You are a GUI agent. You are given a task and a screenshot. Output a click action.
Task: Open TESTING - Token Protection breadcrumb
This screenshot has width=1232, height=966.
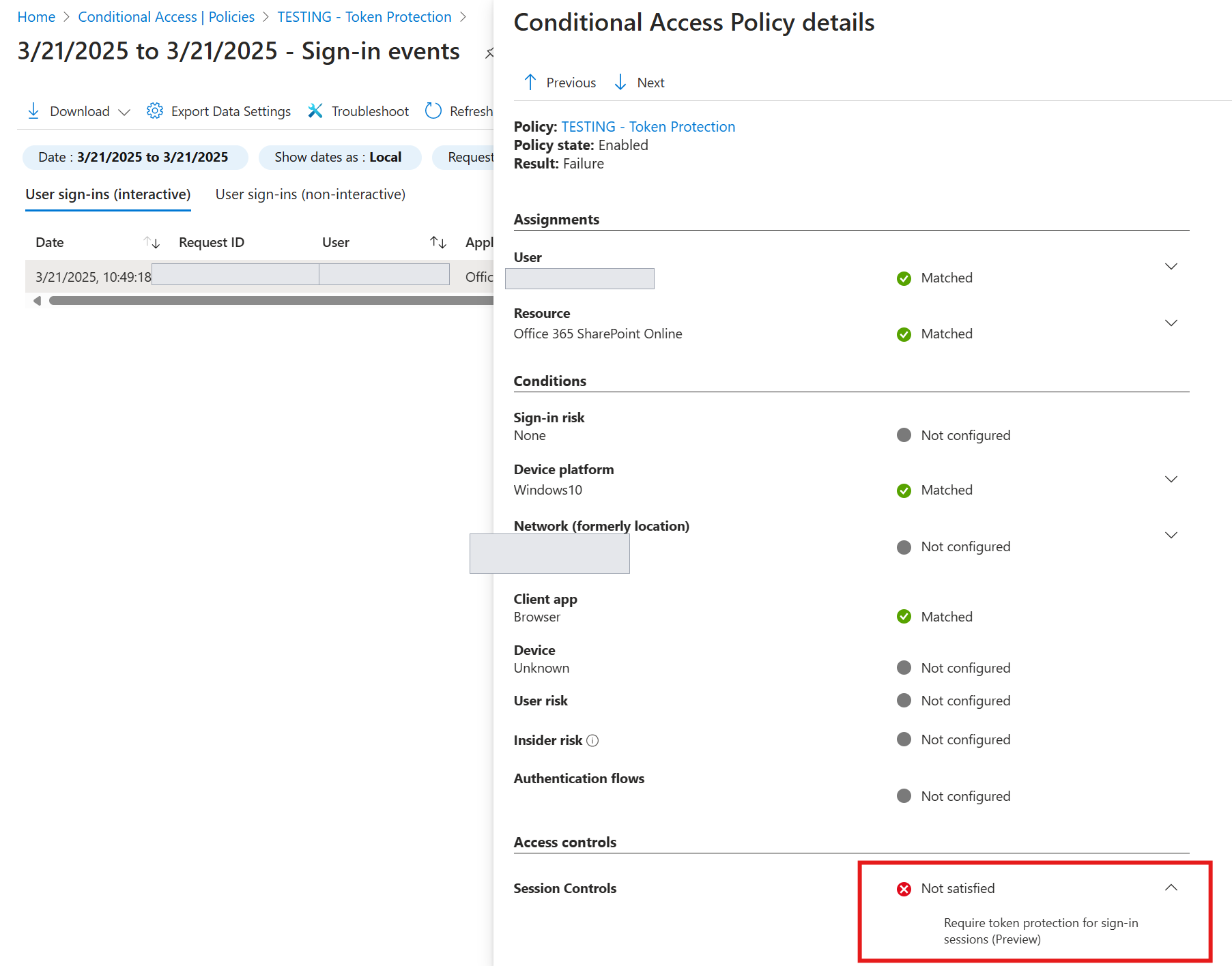coord(364,17)
